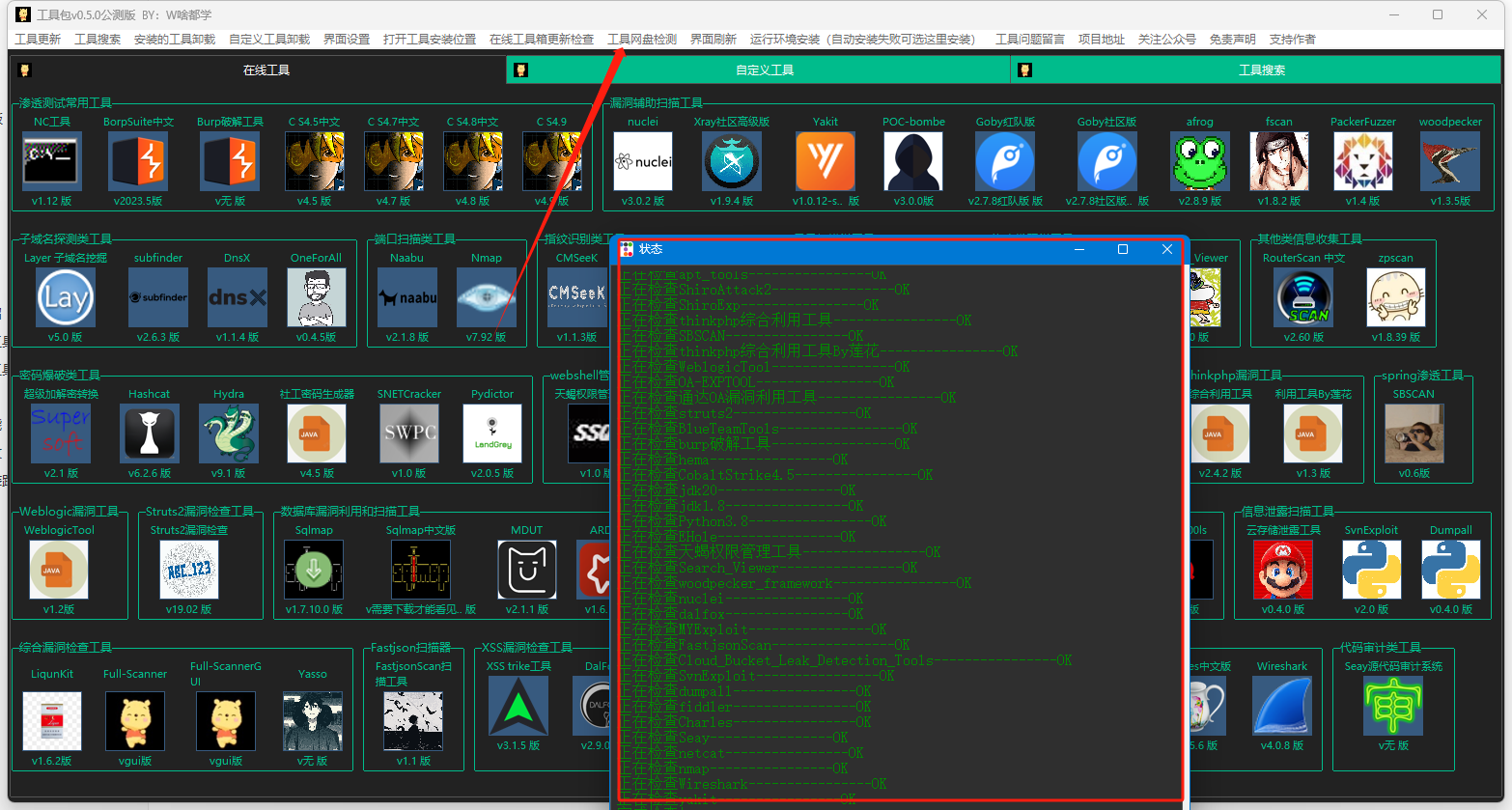Open 安装的工具卸载 menu

coord(175,39)
